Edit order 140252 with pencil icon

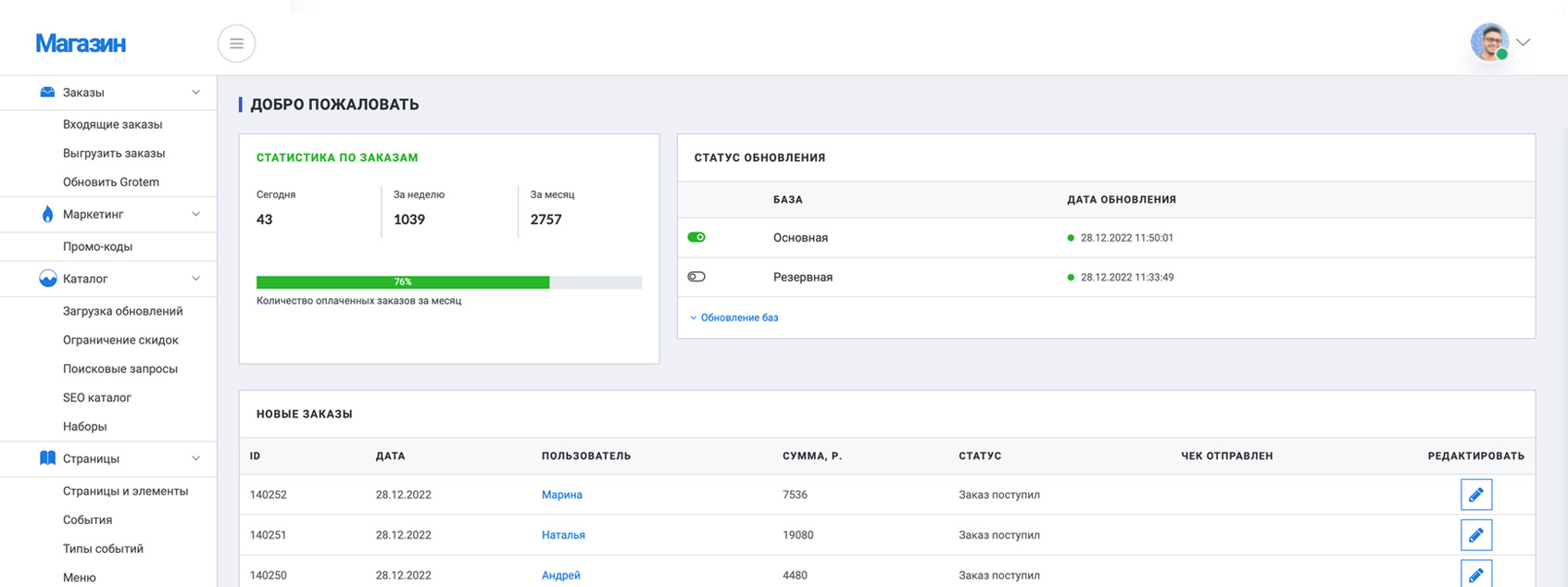(x=1475, y=494)
